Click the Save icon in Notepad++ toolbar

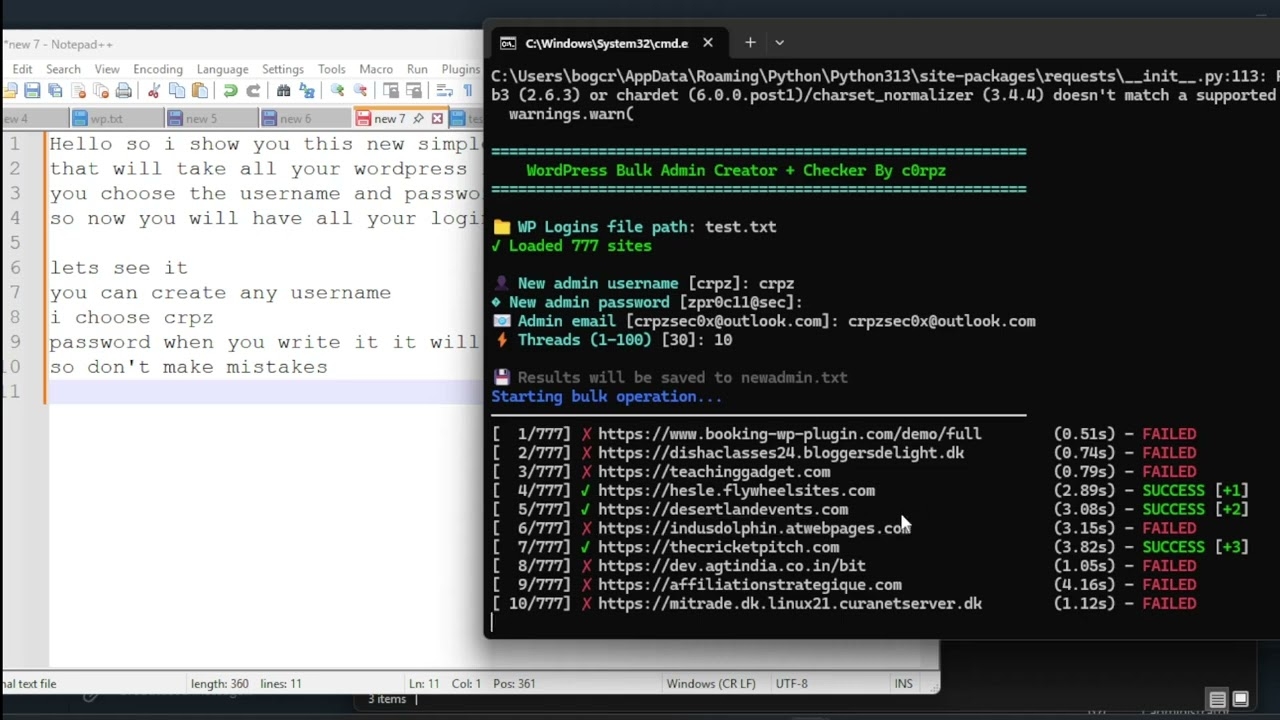(x=32, y=91)
